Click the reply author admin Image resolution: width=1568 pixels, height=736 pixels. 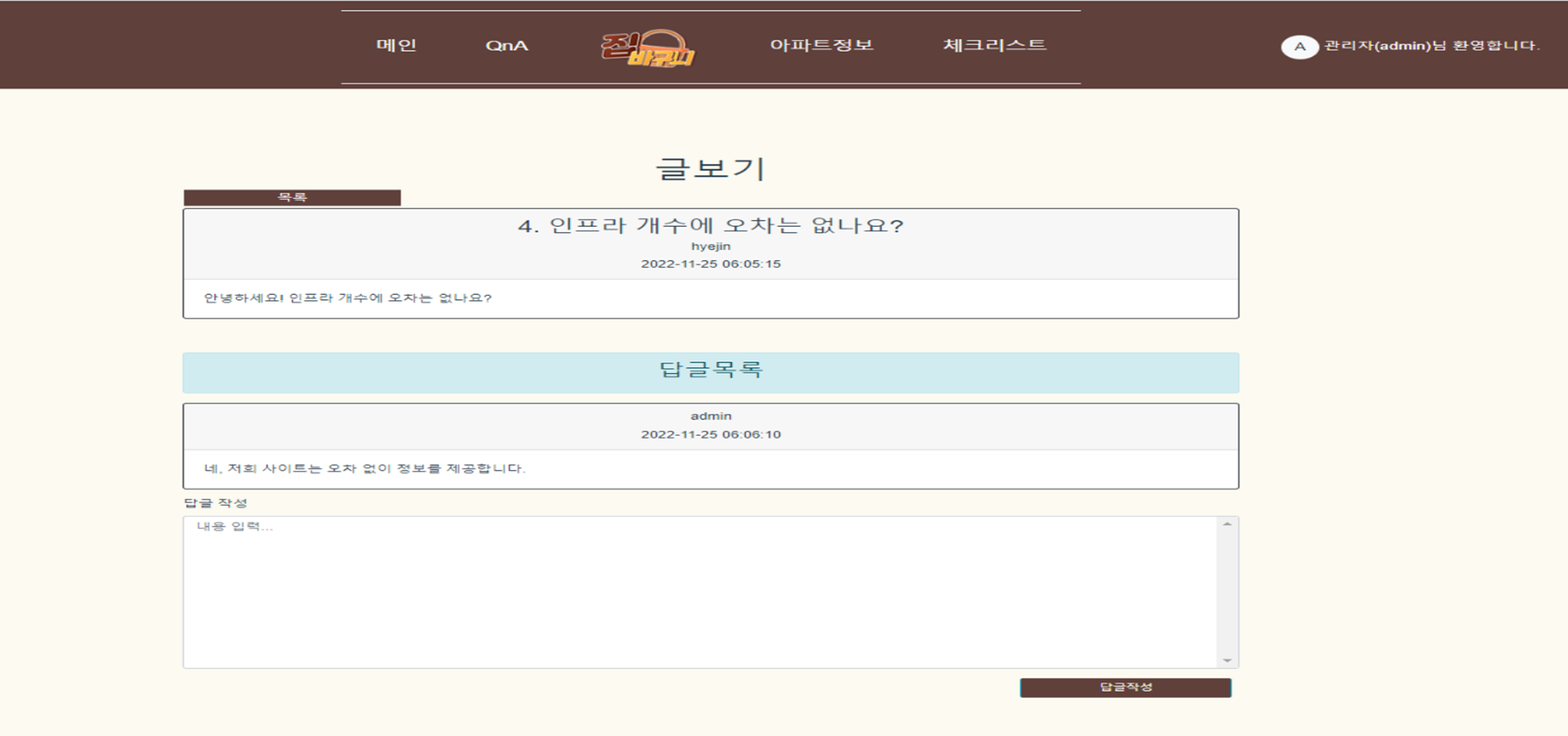[711, 416]
